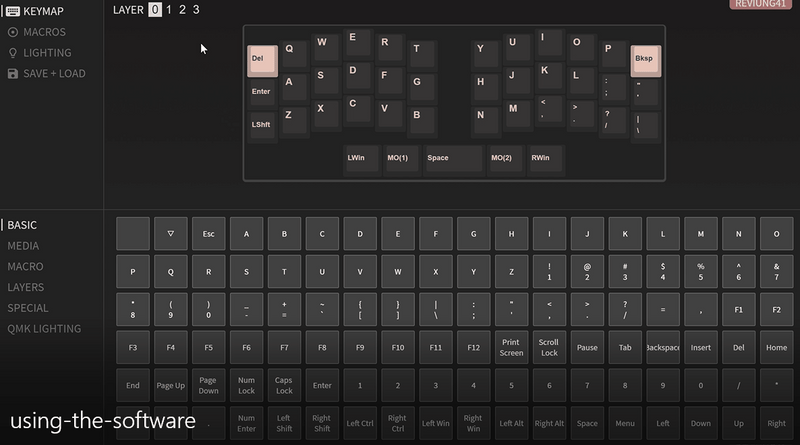This screenshot has width=800, height=445.
Task: Click the transparent triangle keycode
Action: pos(171,234)
